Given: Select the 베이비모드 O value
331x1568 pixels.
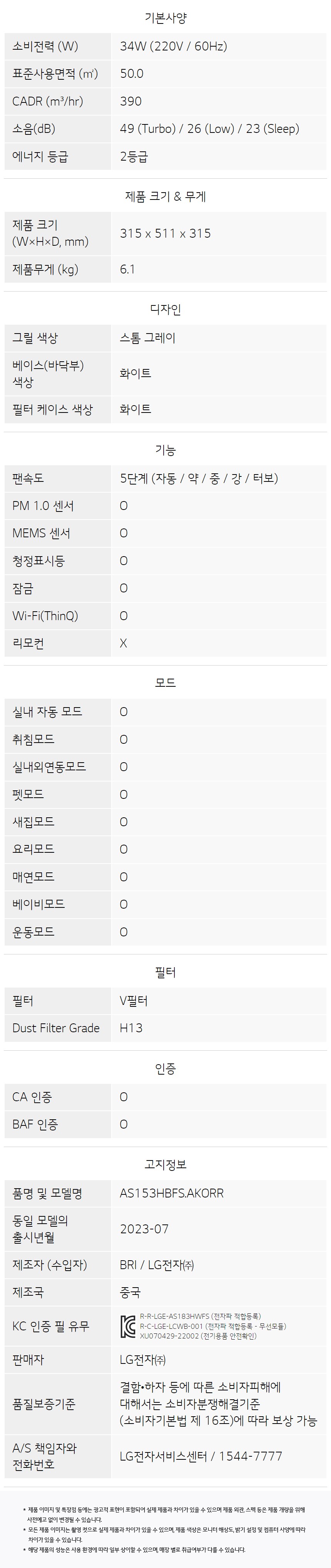Looking at the screenshot, I should click(124, 904).
